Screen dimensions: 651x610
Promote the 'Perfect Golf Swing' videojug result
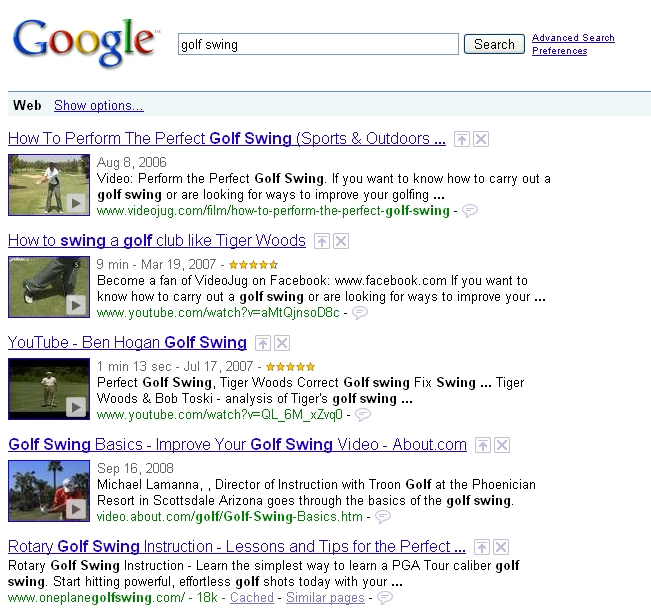(462, 139)
